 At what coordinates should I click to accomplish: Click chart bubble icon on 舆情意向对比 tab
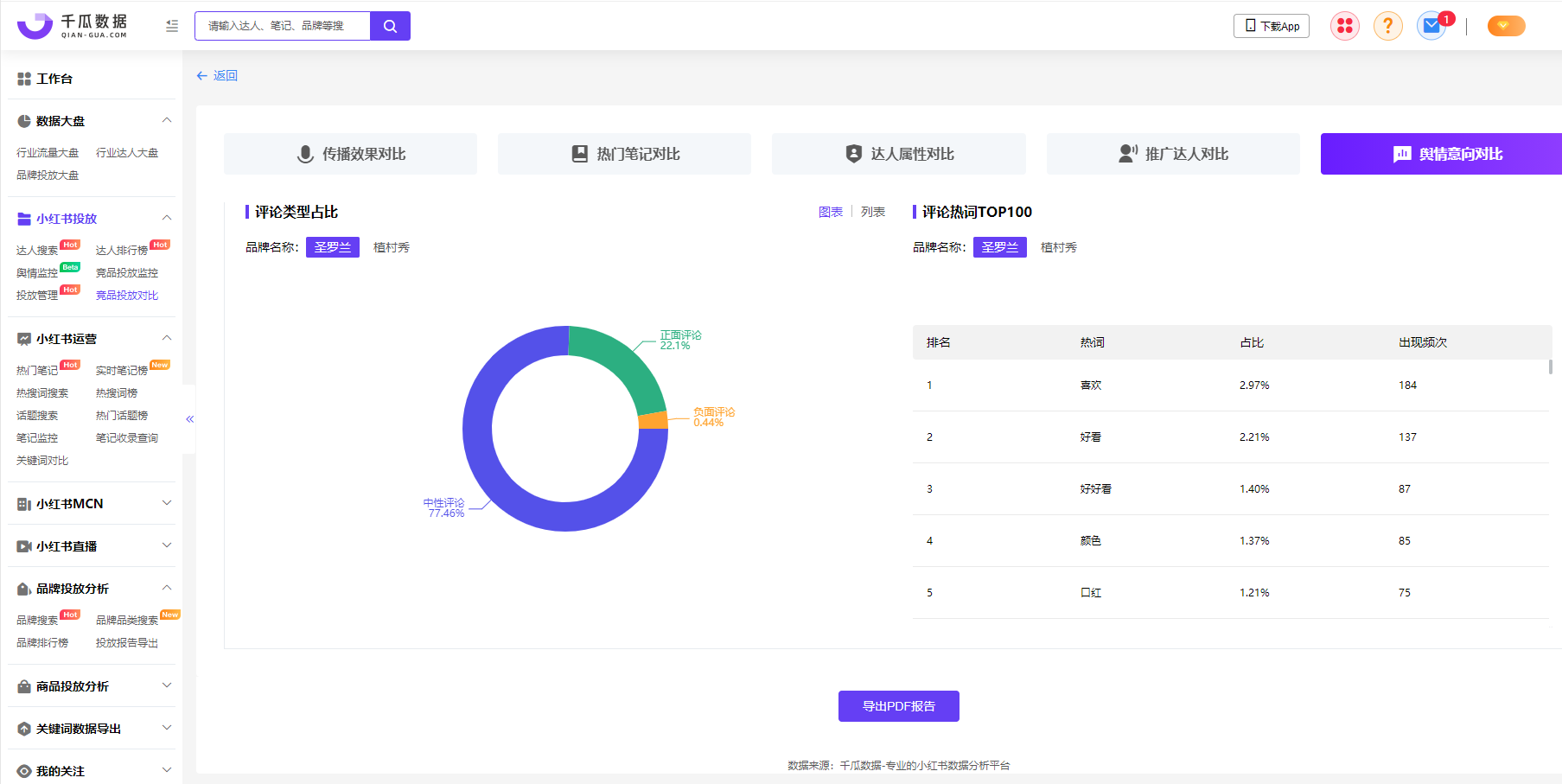point(1402,154)
